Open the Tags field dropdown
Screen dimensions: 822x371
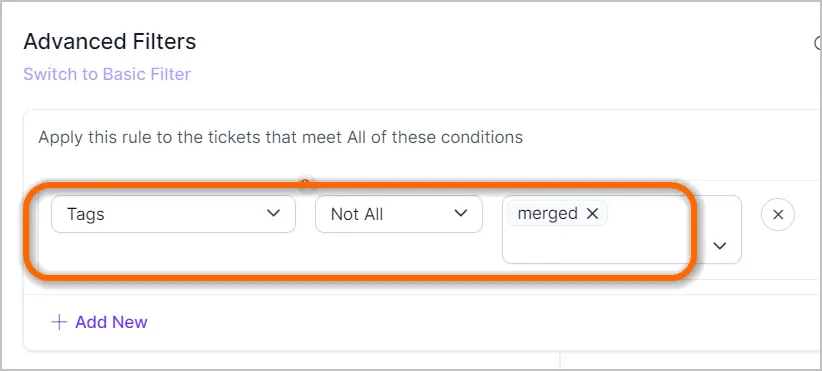point(174,214)
